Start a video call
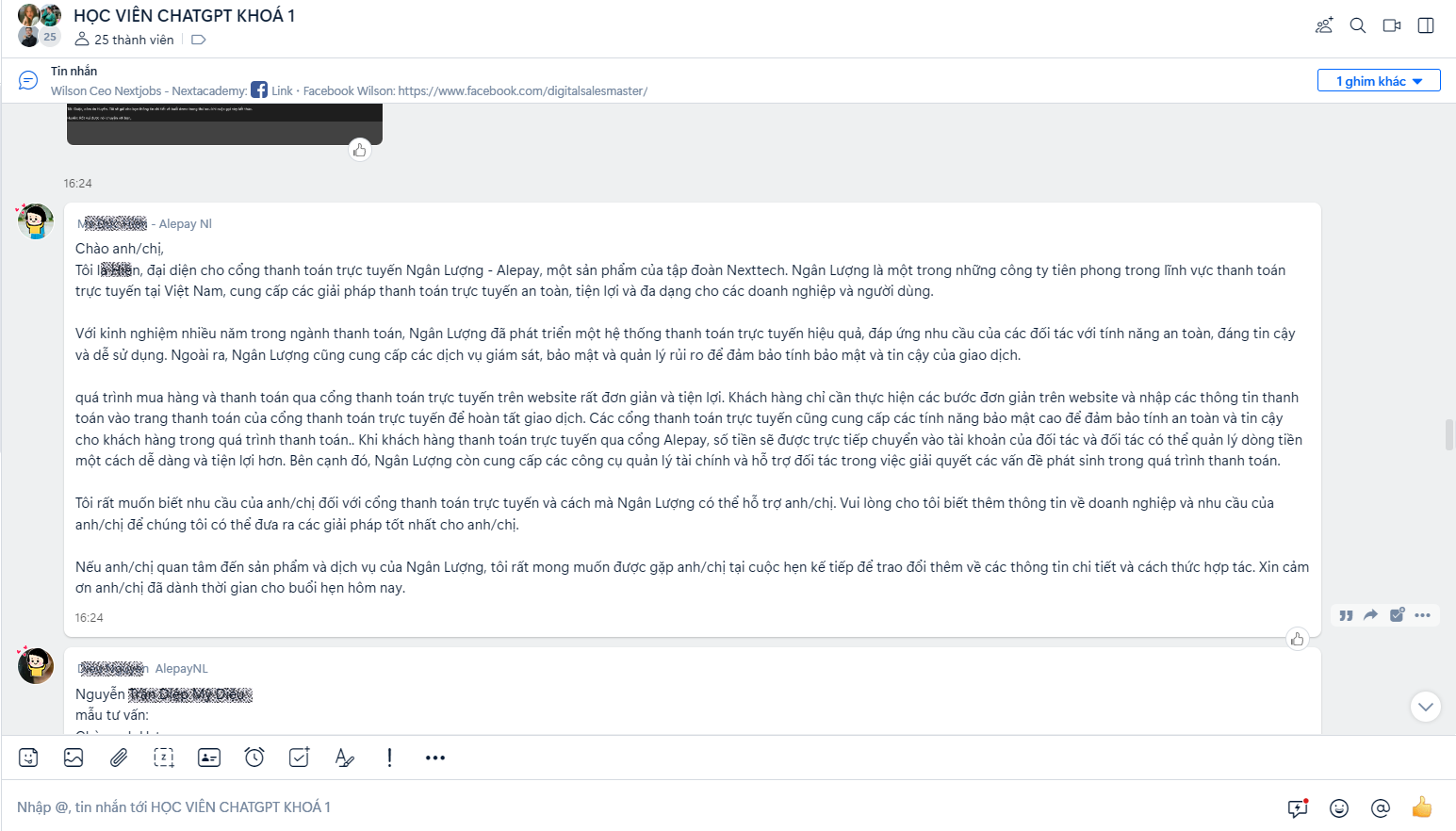This screenshot has height=831, width=1456. coord(1392,25)
